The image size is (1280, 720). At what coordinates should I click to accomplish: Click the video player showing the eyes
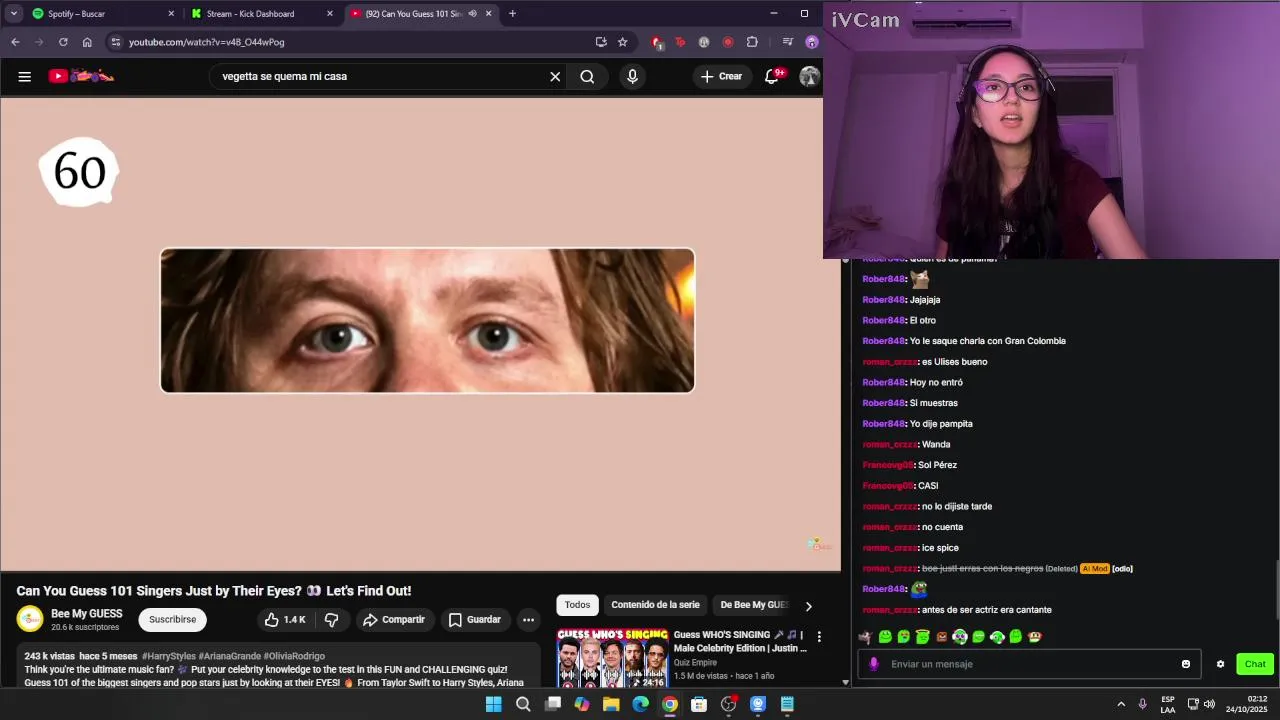(x=420, y=334)
